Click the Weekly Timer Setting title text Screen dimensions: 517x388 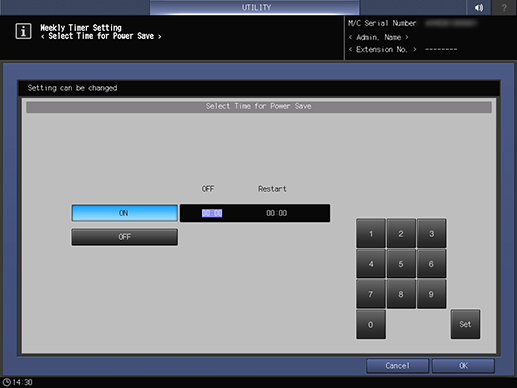click(x=81, y=27)
